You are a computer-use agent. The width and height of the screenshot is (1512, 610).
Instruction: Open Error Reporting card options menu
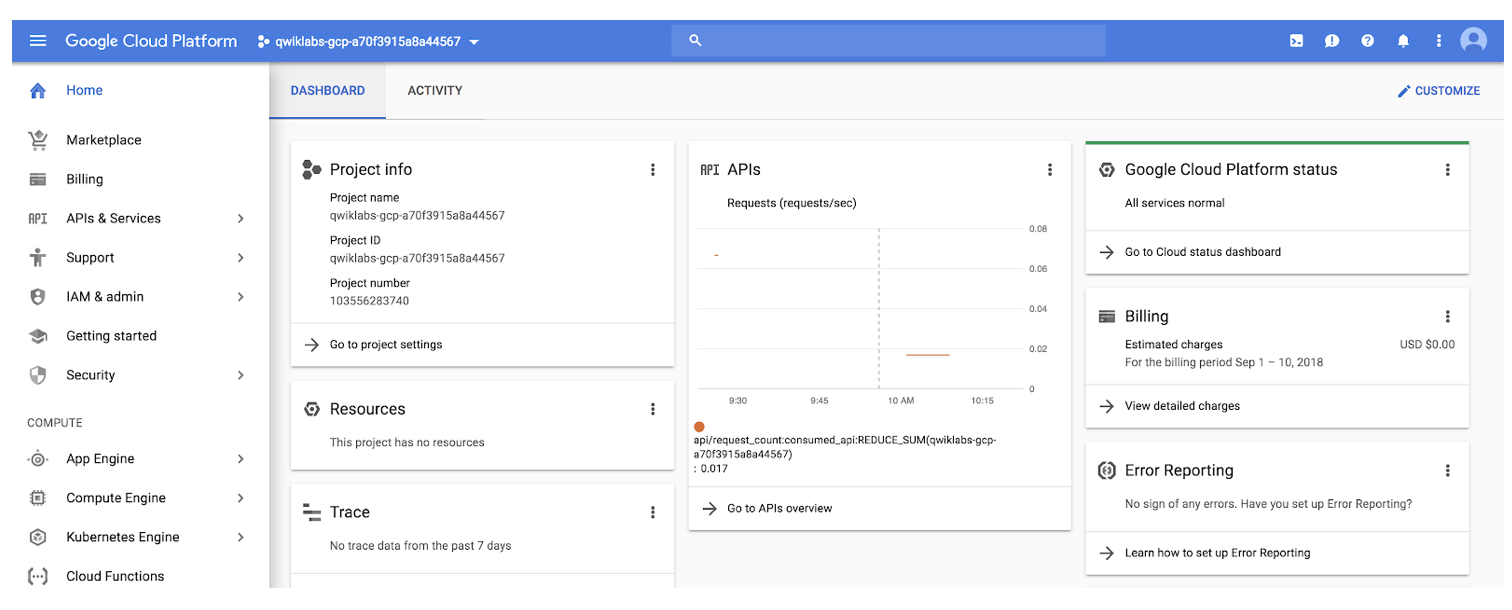point(1447,471)
